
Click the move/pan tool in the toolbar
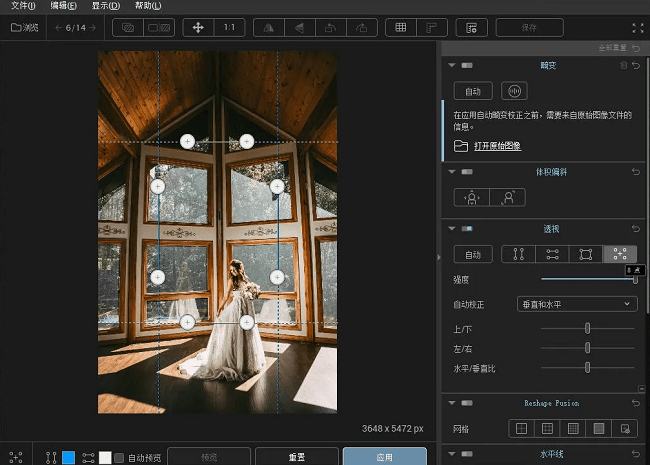198,27
